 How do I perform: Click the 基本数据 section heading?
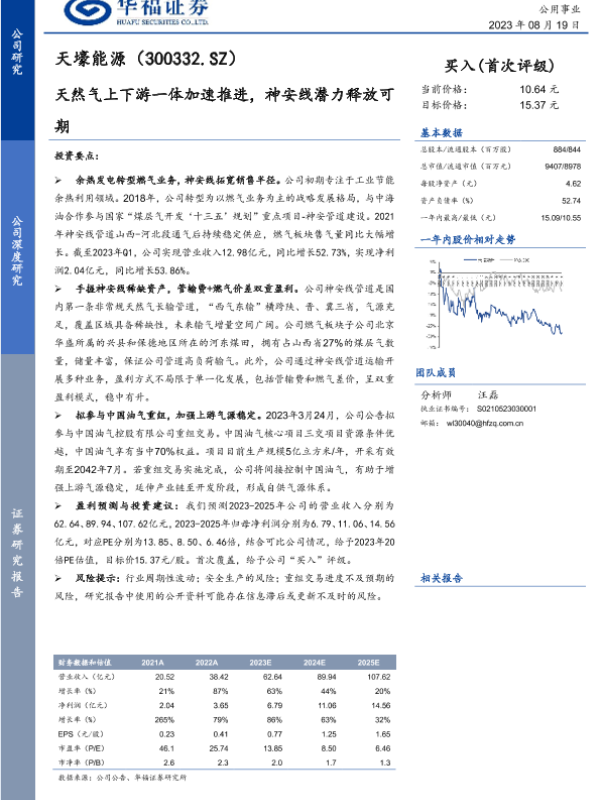point(441,131)
